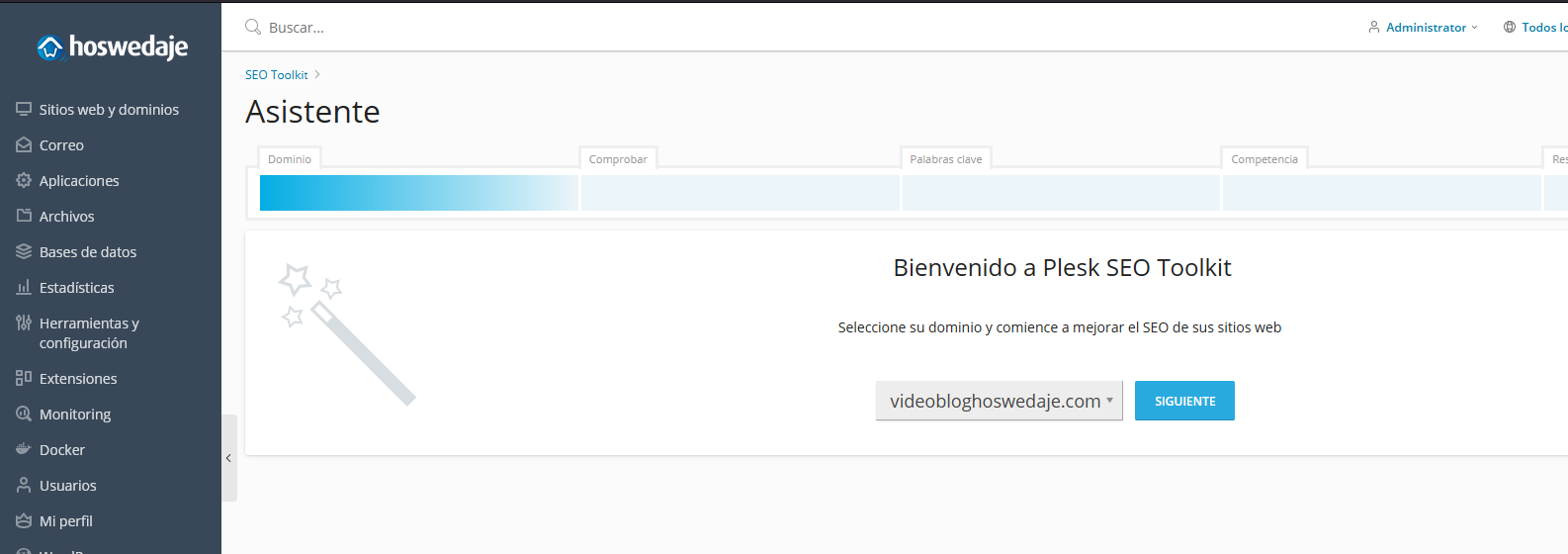Click the Administrator user icon
1568x554 pixels.
(x=1374, y=27)
